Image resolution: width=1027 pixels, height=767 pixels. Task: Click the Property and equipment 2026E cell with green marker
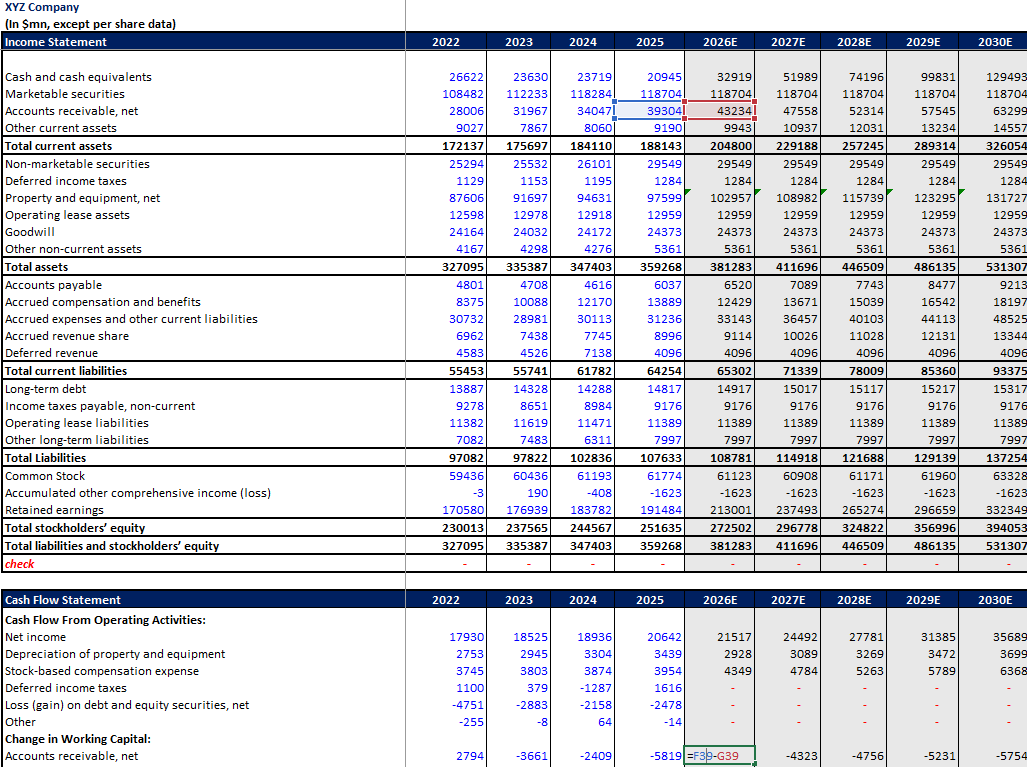point(719,197)
